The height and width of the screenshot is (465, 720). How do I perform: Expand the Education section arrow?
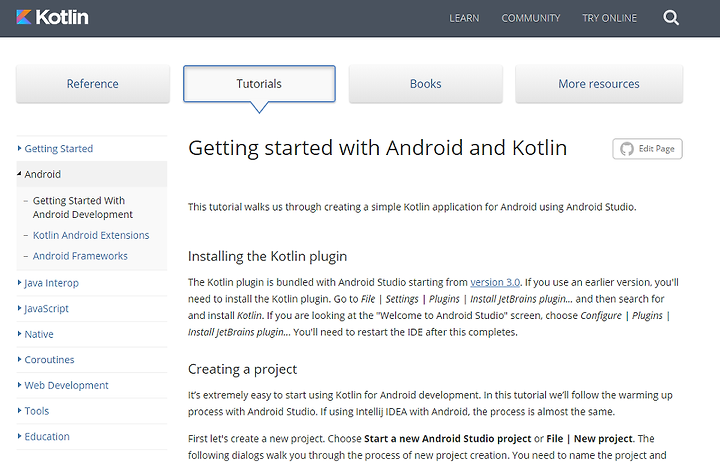pyautogui.click(x=19, y=436)
